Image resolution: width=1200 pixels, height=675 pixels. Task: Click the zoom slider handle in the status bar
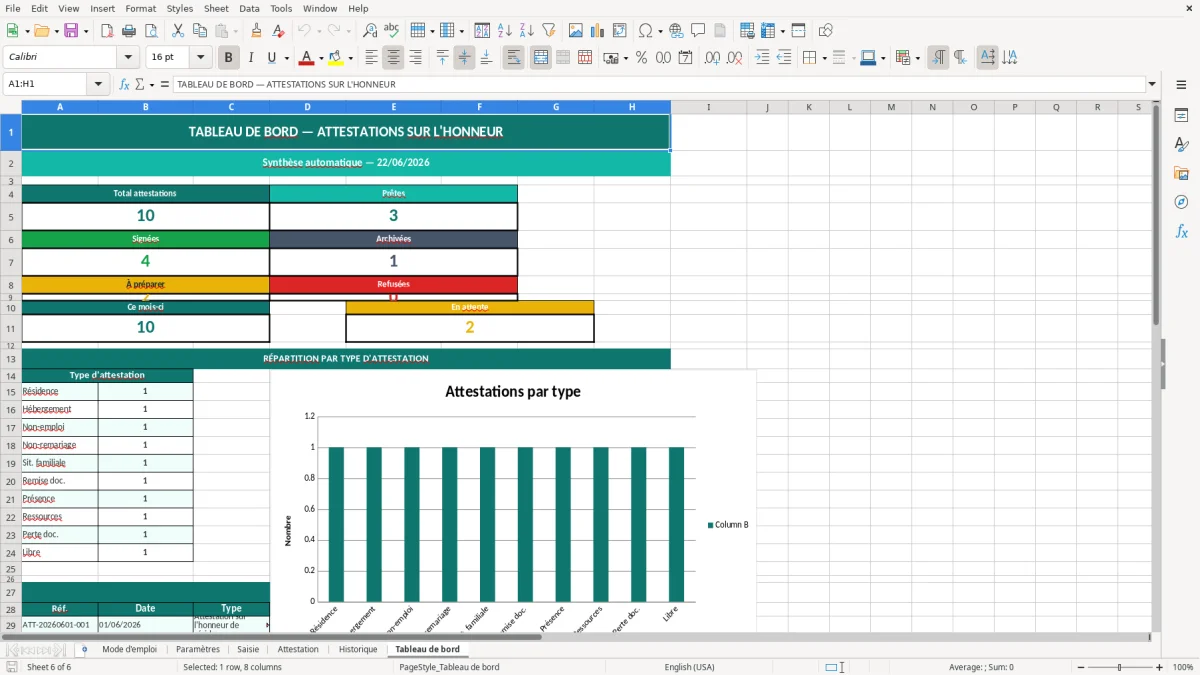[1120, 667]
